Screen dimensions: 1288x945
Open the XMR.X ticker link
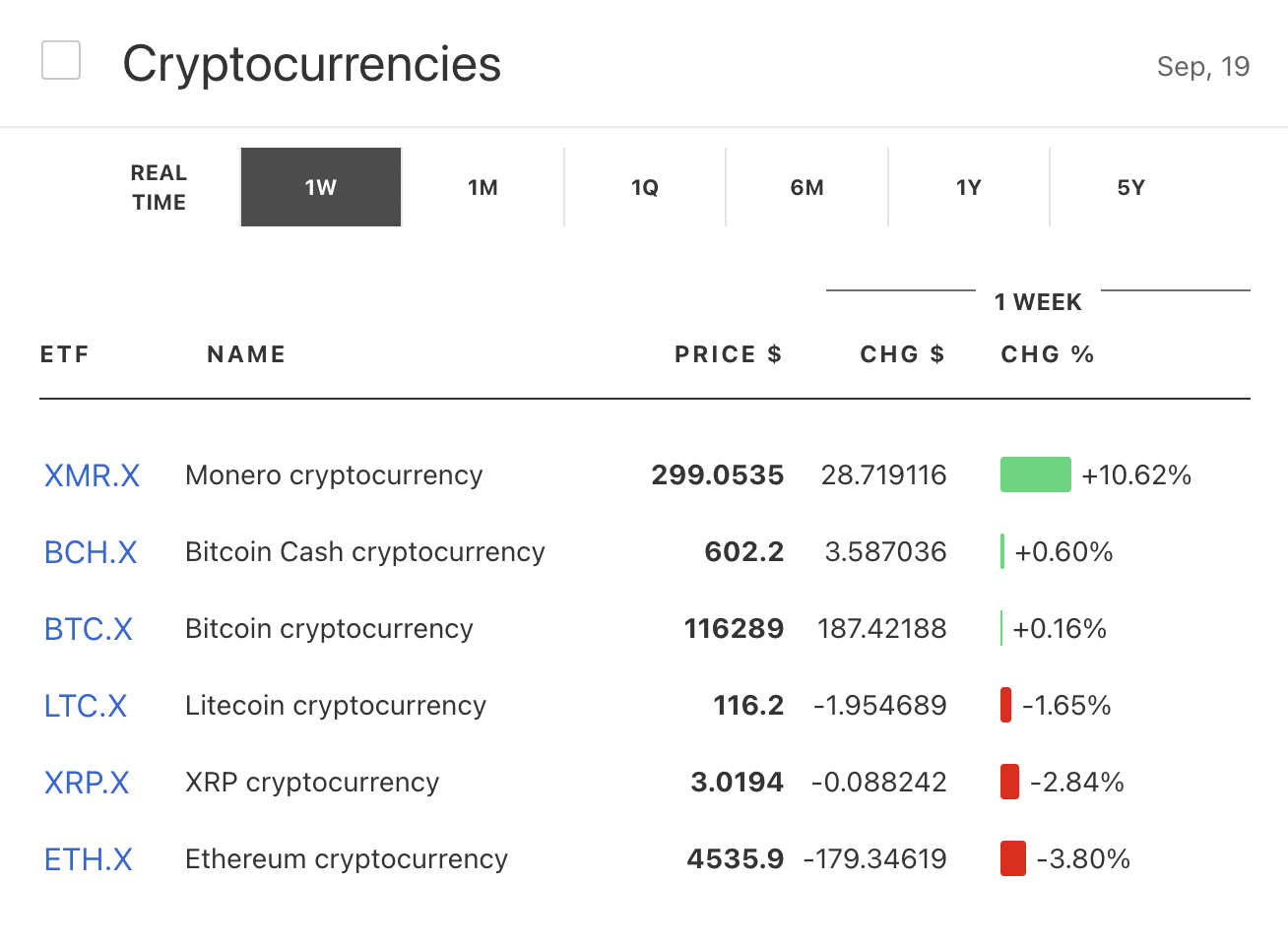click(x=92, y=475)
